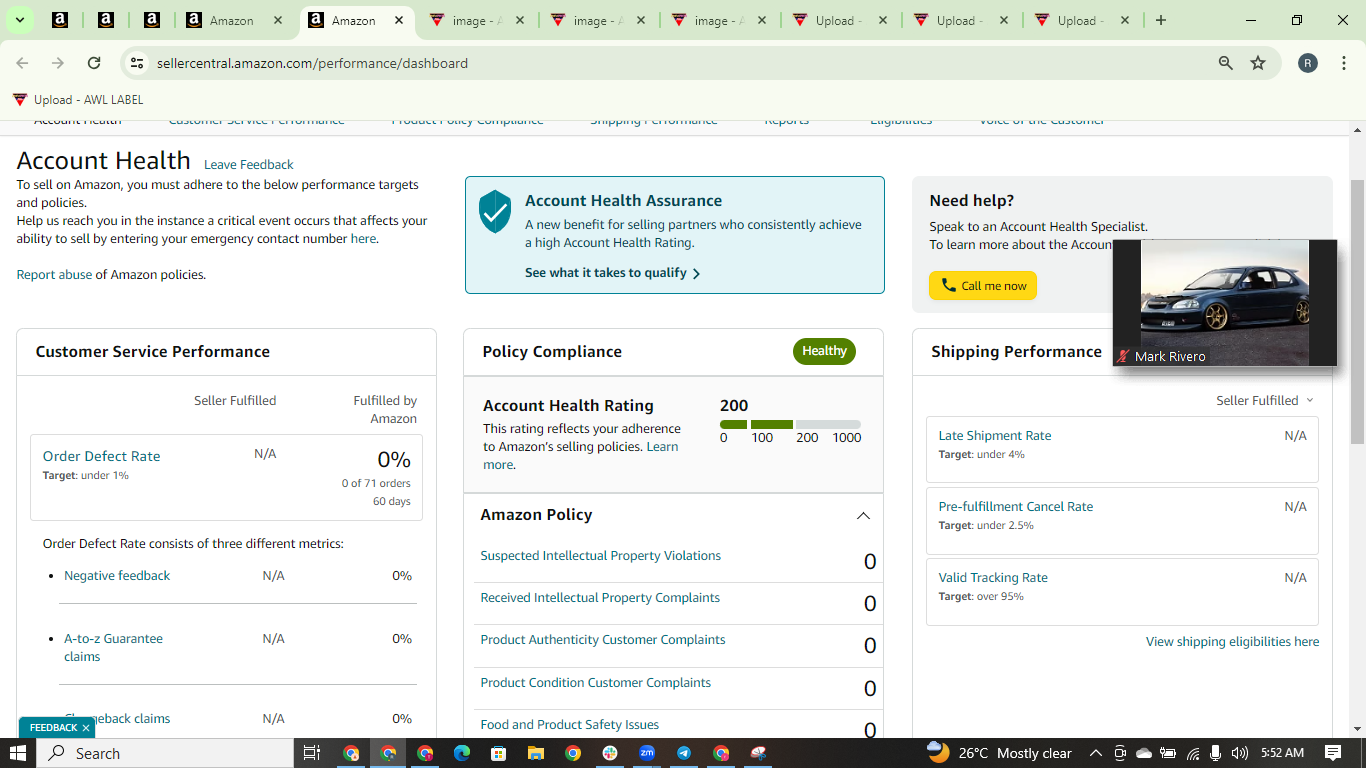Open See what it takes to qualify
Screen dimensions: 1366x768
612,273
